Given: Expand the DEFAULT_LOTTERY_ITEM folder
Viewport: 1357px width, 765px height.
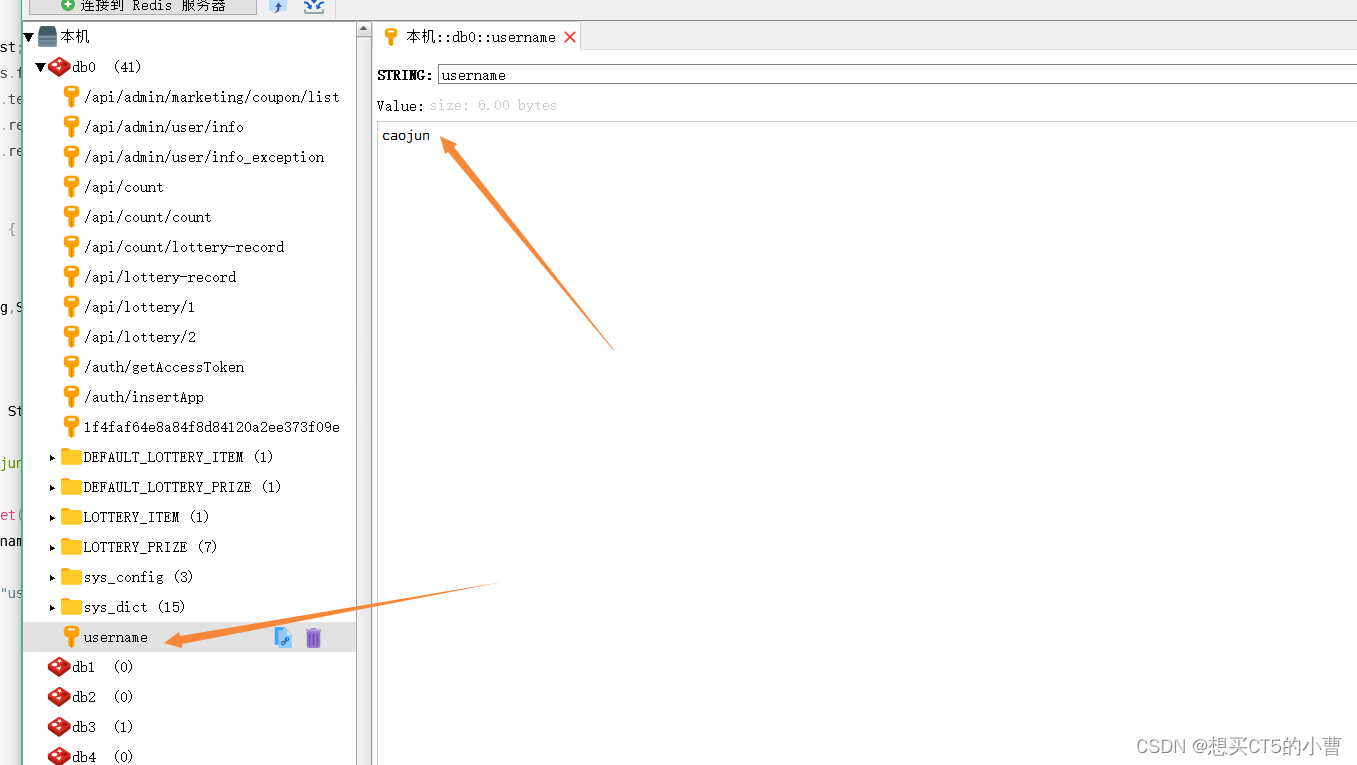Looking at the screenshot, I should (53, 458).
